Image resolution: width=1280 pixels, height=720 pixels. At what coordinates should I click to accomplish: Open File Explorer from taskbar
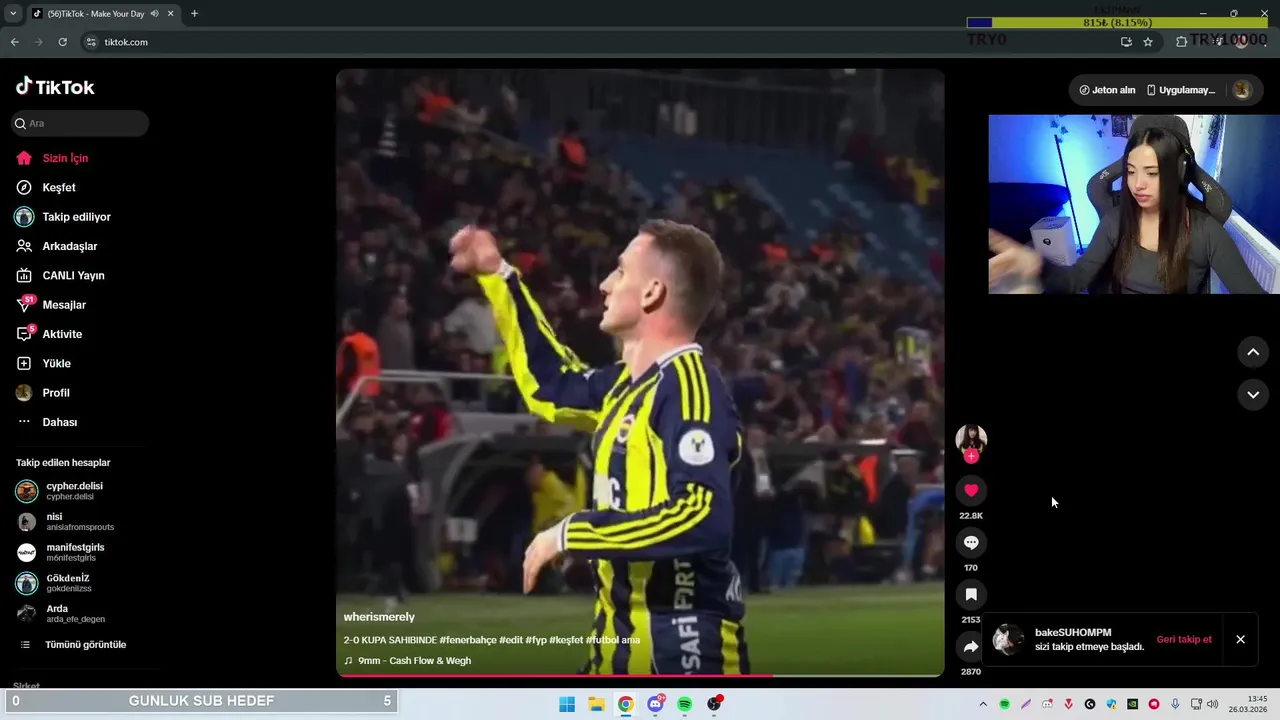[596, 704]
